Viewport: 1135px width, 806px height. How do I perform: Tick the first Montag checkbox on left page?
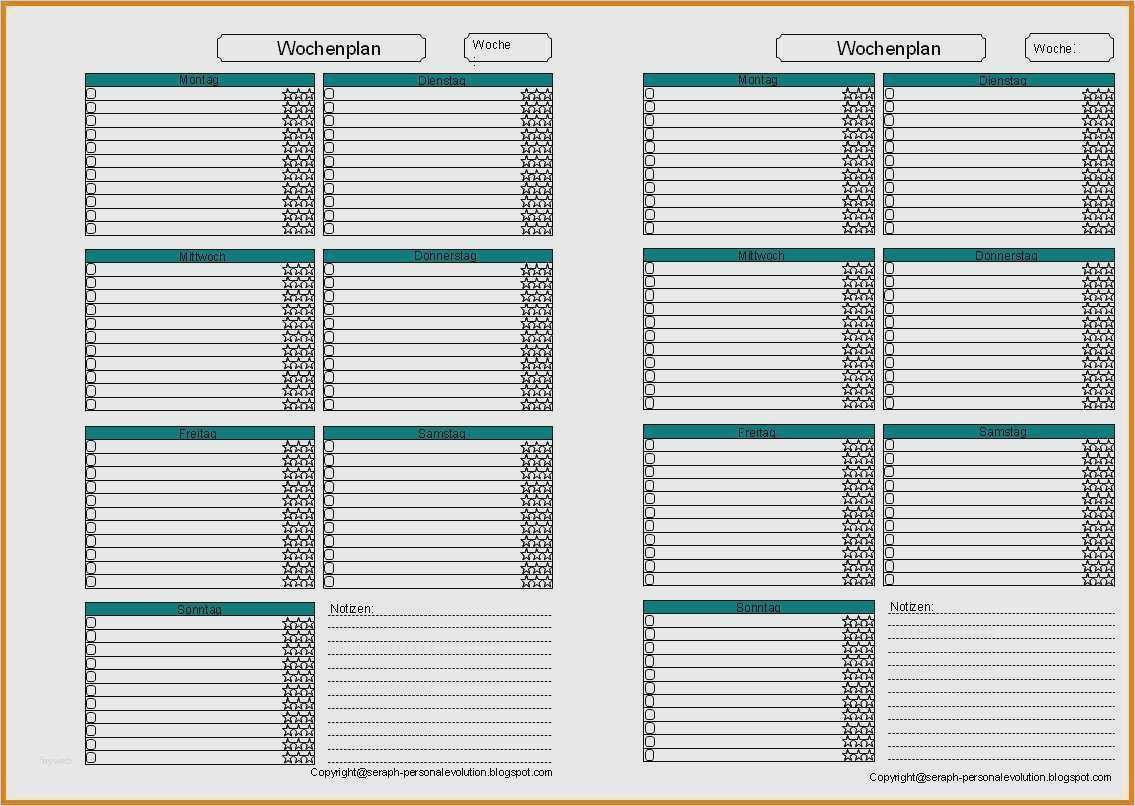[91, 94]
